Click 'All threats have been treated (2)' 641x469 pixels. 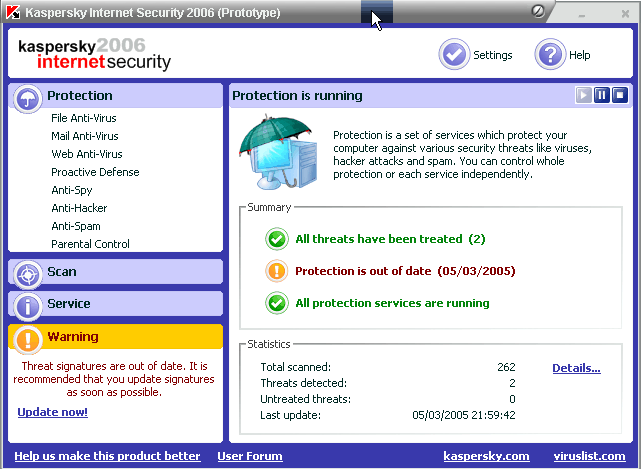click(390, 239)
